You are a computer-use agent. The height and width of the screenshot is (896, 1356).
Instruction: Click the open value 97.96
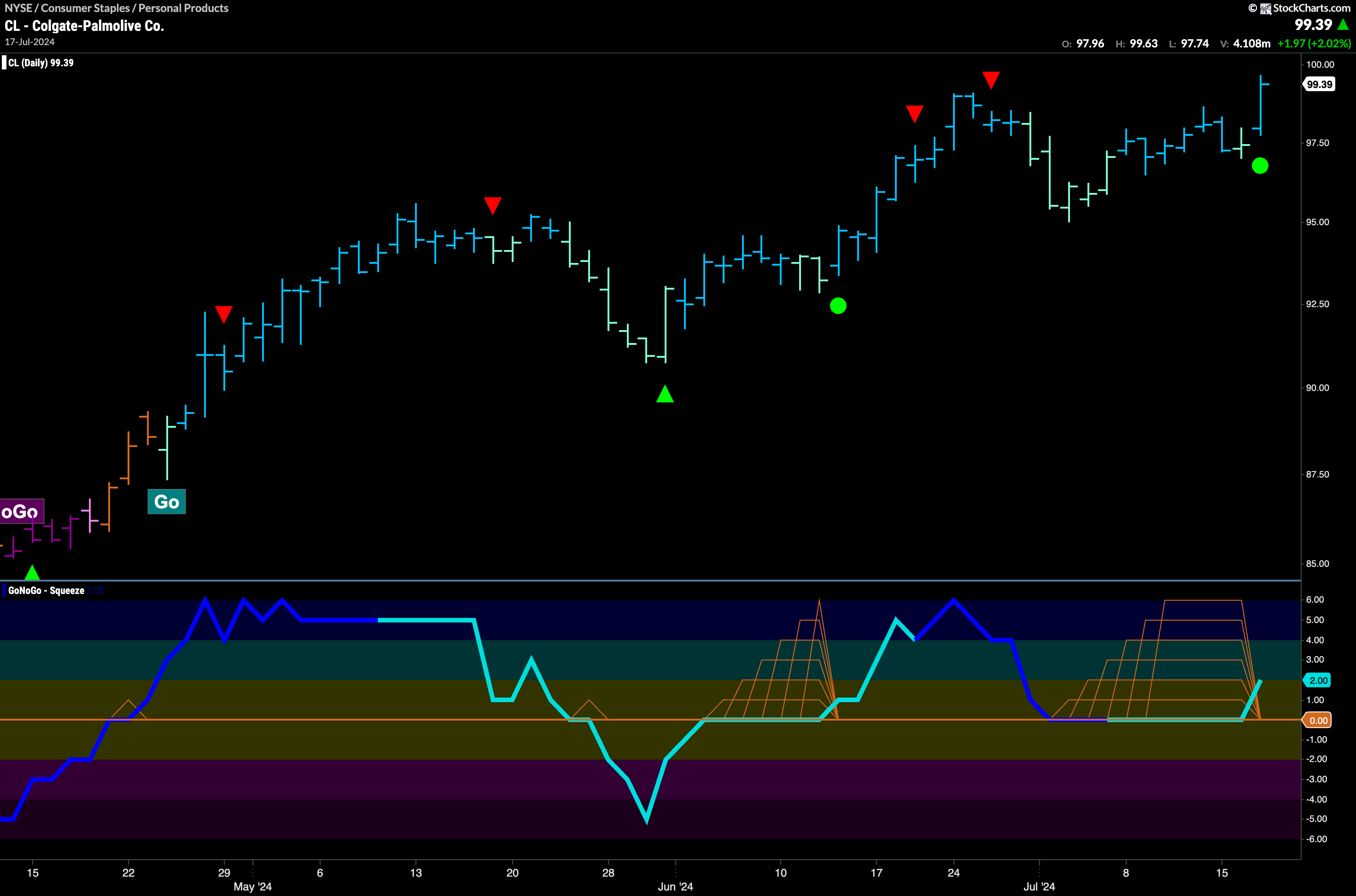1090,43
